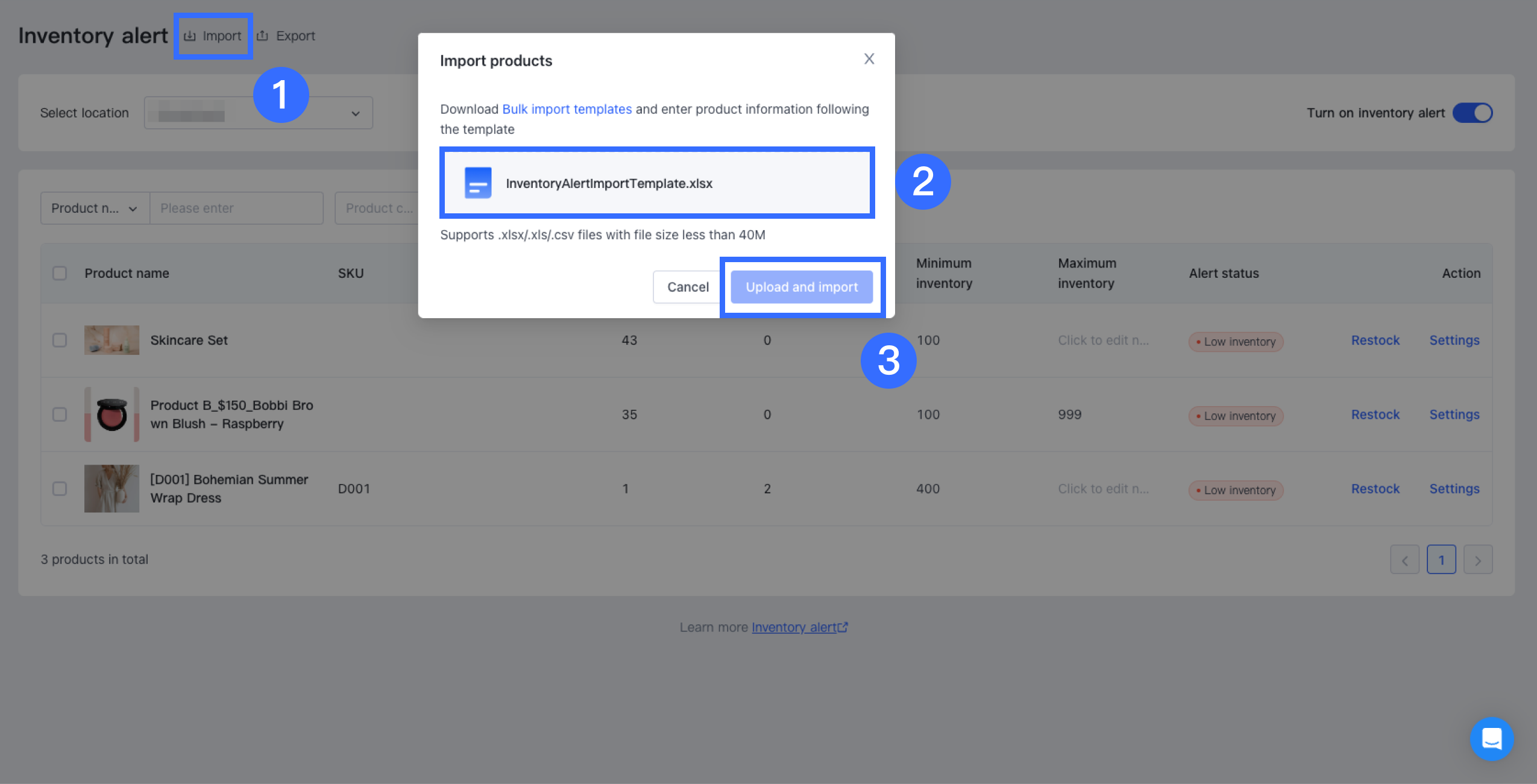Open the Bulk import templates link

(567, 109)
